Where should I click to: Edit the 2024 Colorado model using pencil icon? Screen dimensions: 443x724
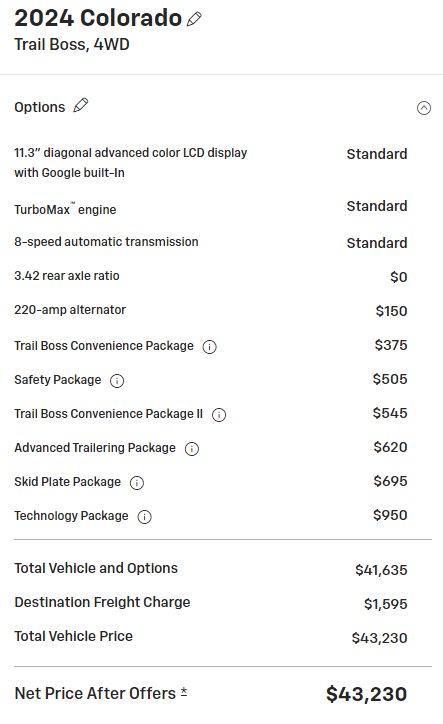tap(194, 19)
